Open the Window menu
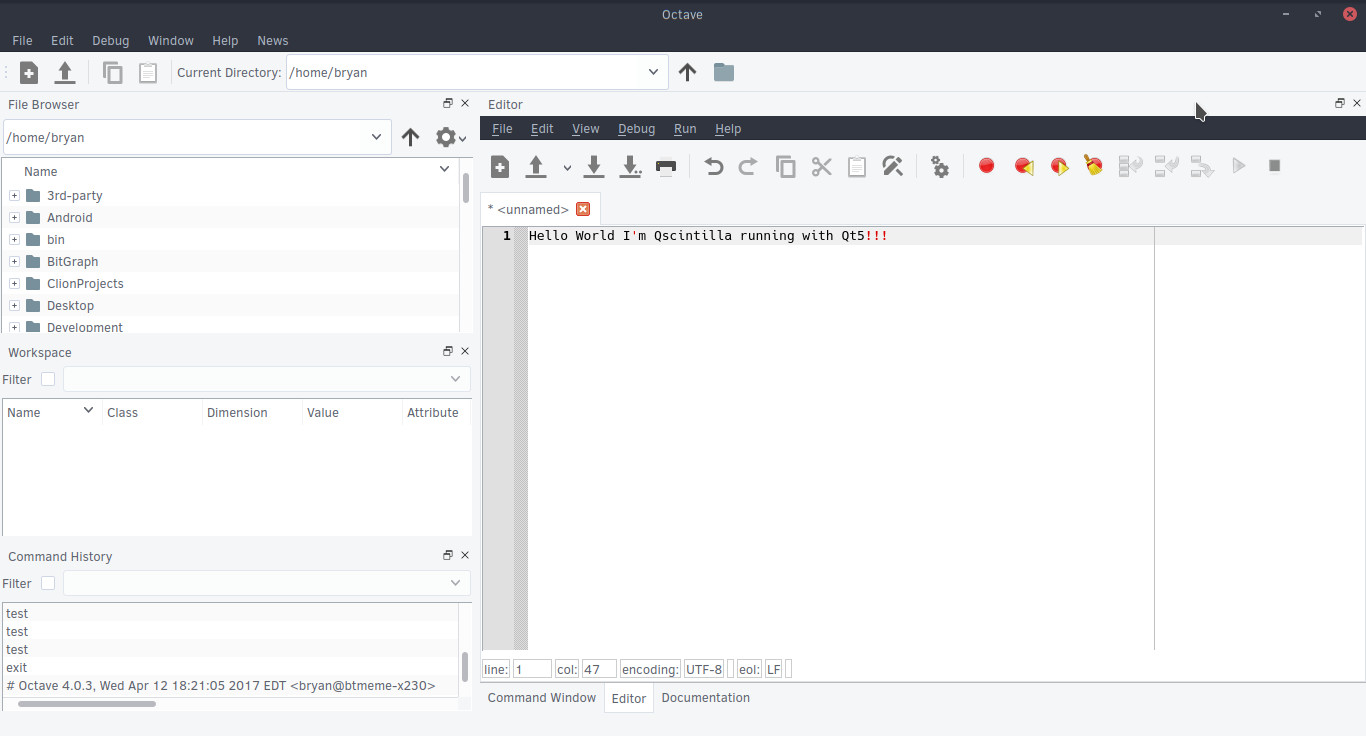This screenshot has width=1366, height=736. pyautogui.click(x=171, y=41)
